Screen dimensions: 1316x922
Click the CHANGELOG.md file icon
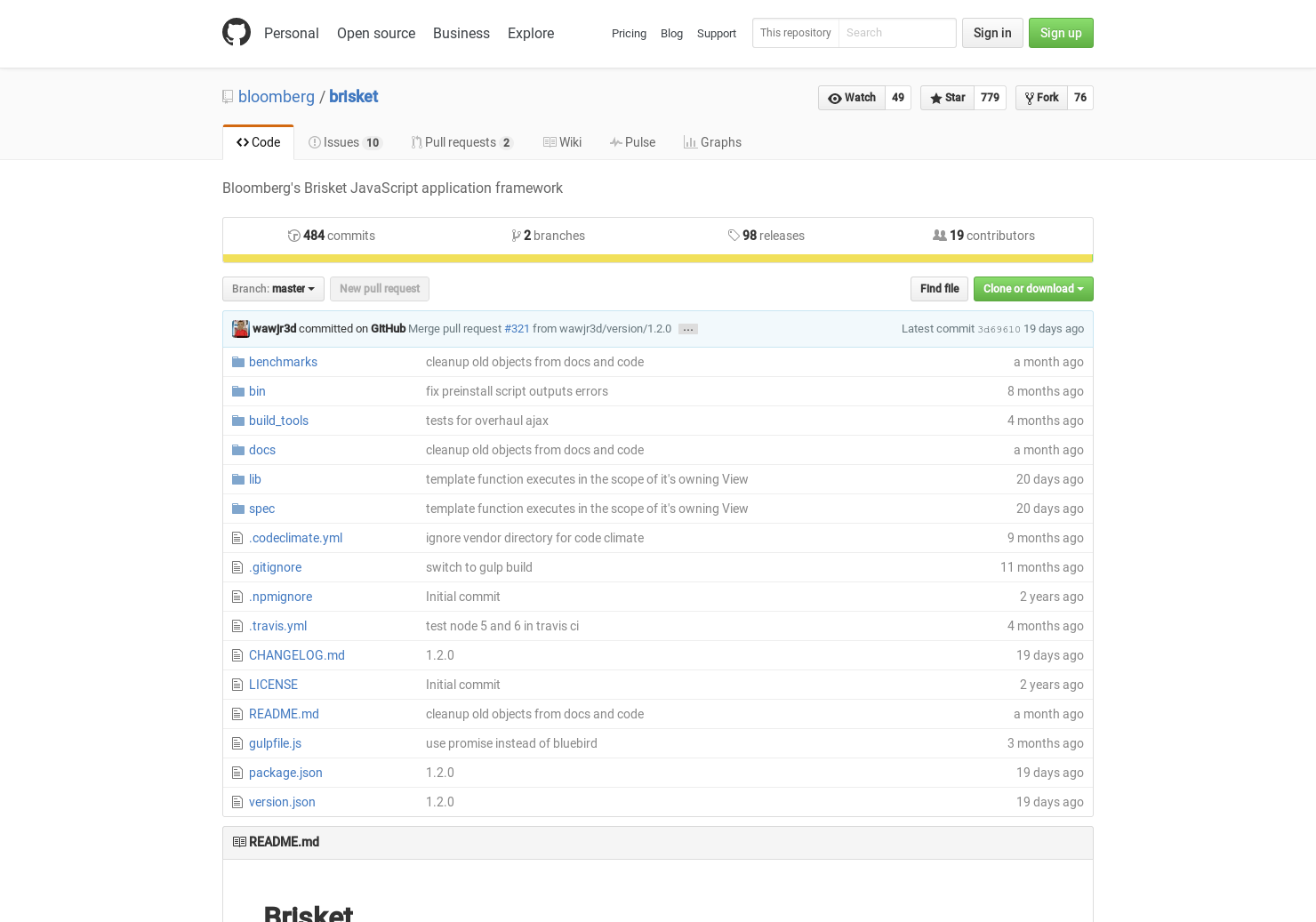(x=237, y=655)
